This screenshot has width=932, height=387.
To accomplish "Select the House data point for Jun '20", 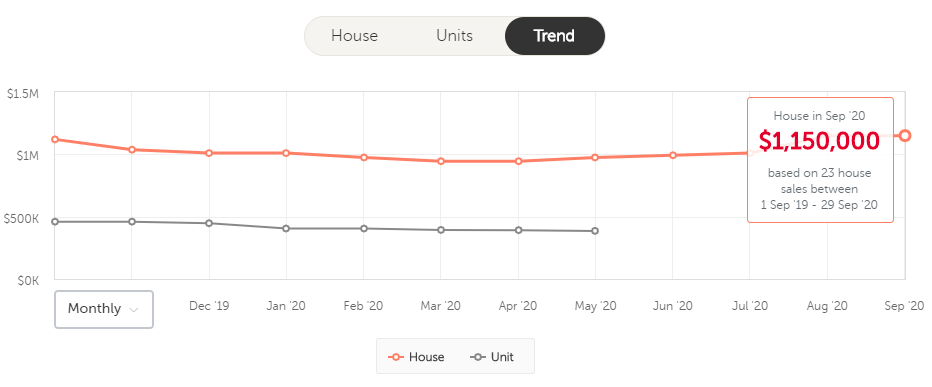I will pyautogui.click(x=673, y=155).
